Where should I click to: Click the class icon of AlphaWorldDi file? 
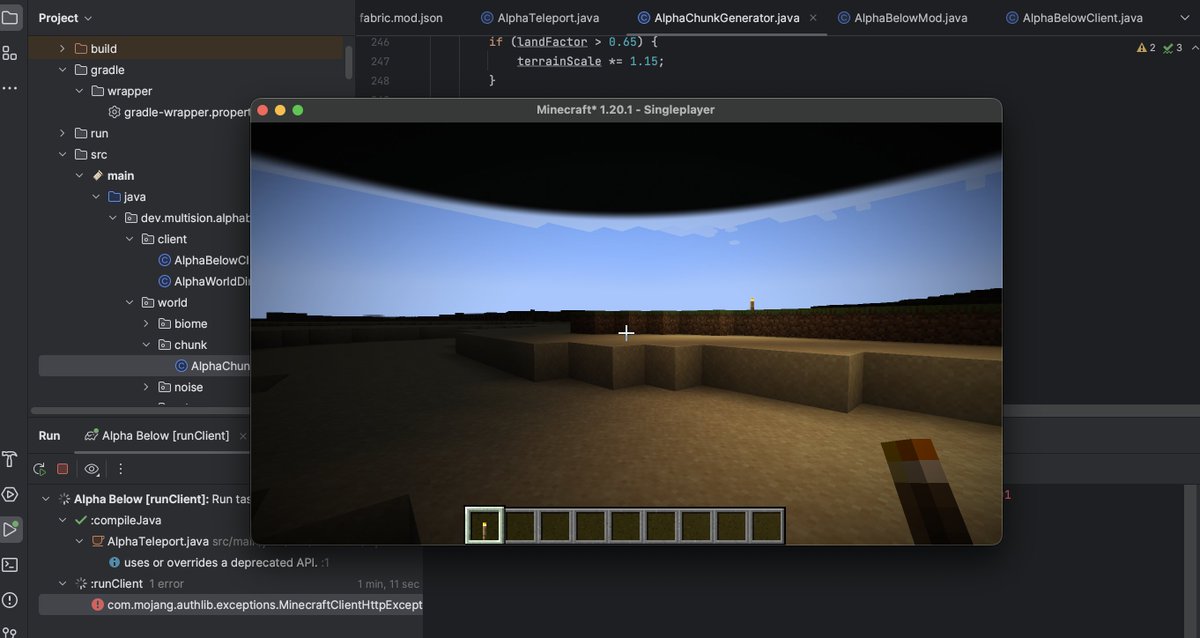click(x=165, y=281)
